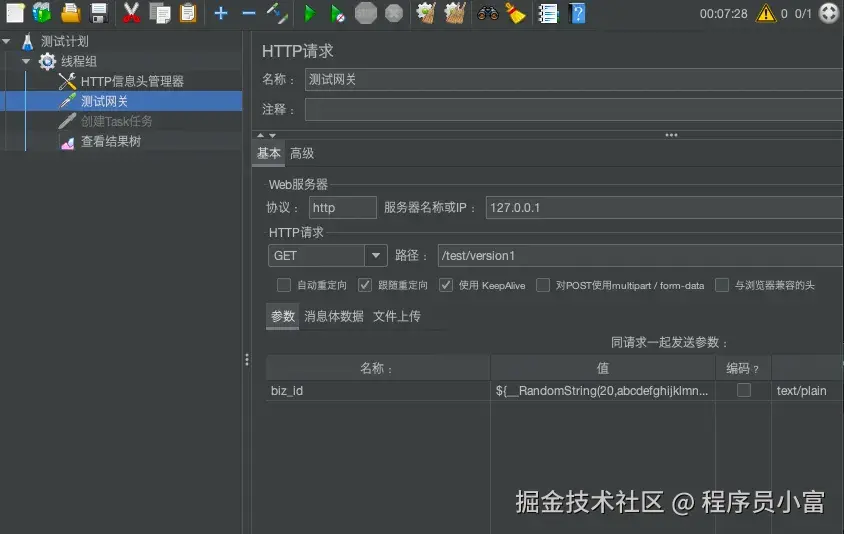
Task: Click the empty 注释 input field
Action: [x=574, y=109]
